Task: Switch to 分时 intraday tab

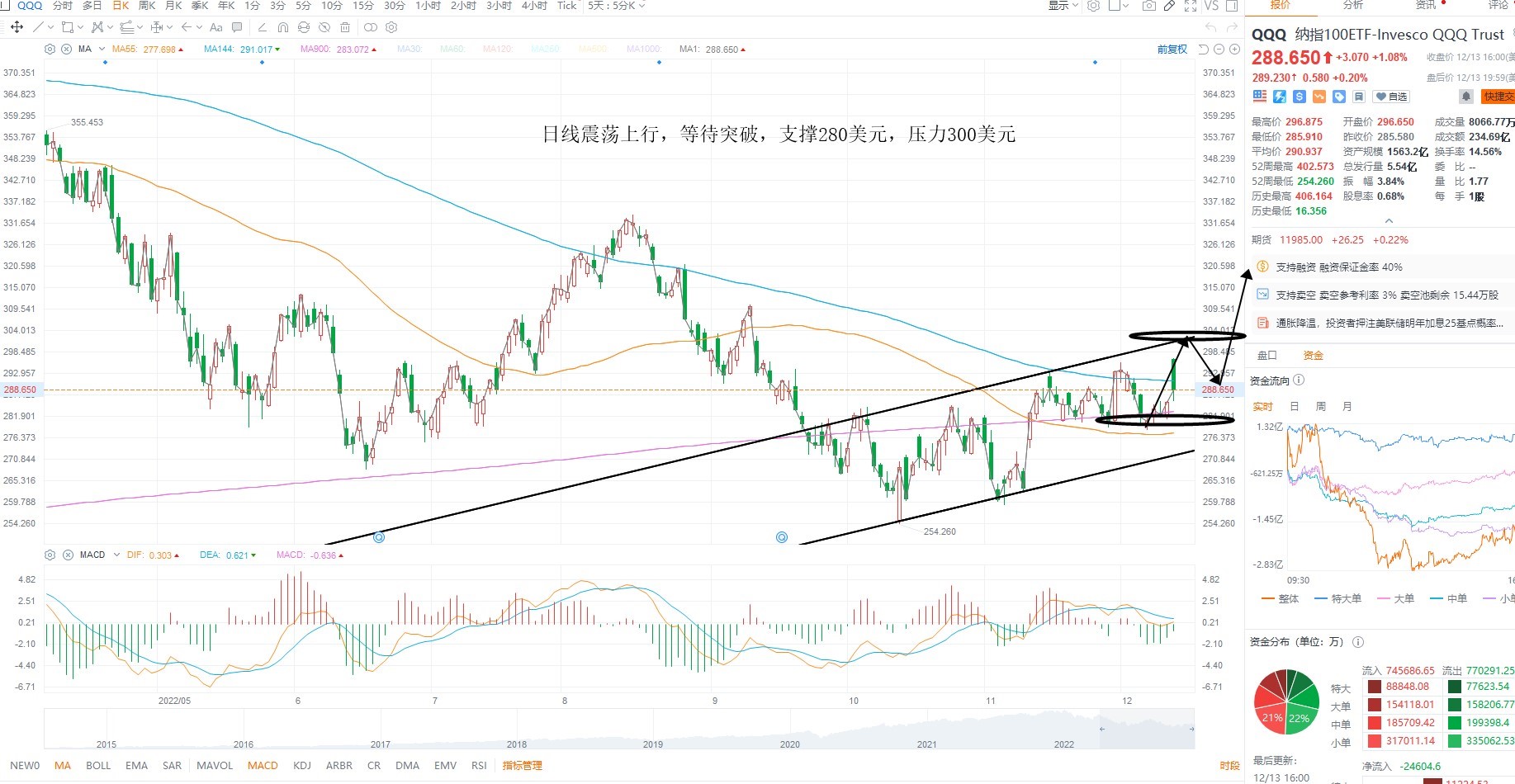Action: click(63, 6)
